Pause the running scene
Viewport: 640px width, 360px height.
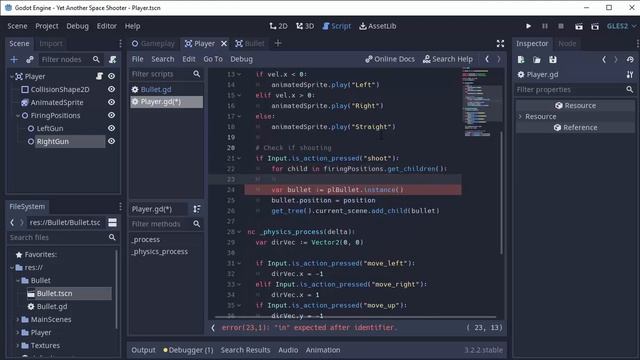click(x=544, y=26)
